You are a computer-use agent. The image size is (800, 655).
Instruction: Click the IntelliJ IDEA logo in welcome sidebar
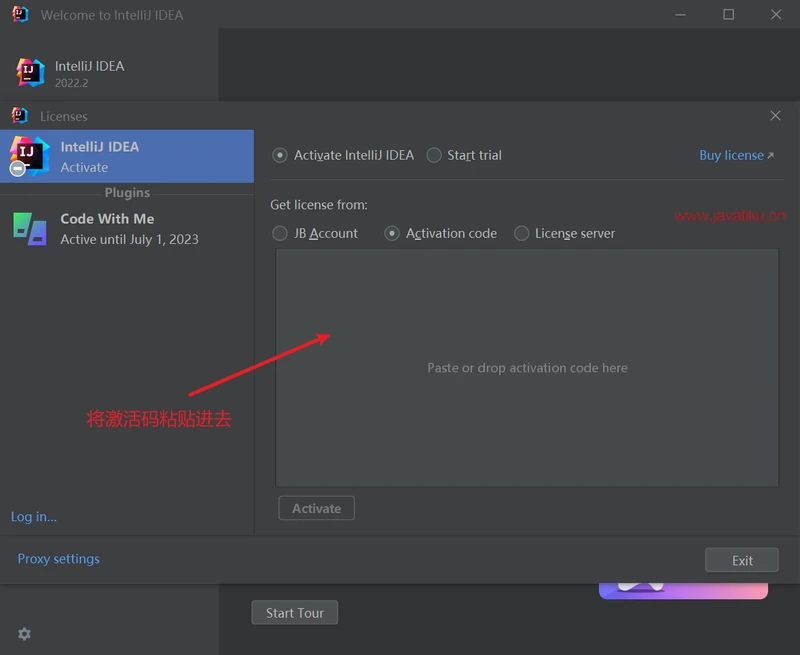[30, 73]
